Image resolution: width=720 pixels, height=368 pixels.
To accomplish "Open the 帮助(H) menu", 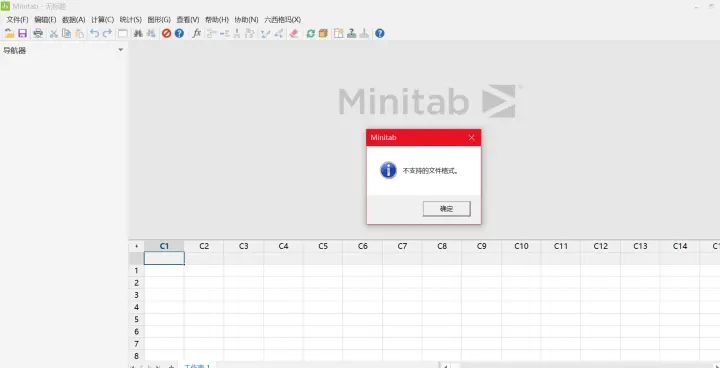I will pos(217,20).
